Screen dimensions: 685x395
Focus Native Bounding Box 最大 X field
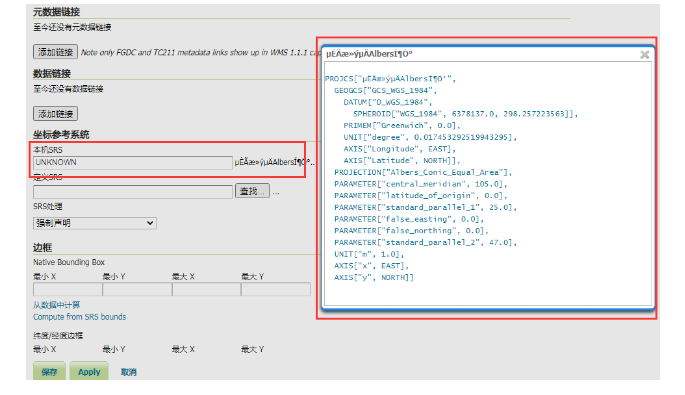(207, 289)
